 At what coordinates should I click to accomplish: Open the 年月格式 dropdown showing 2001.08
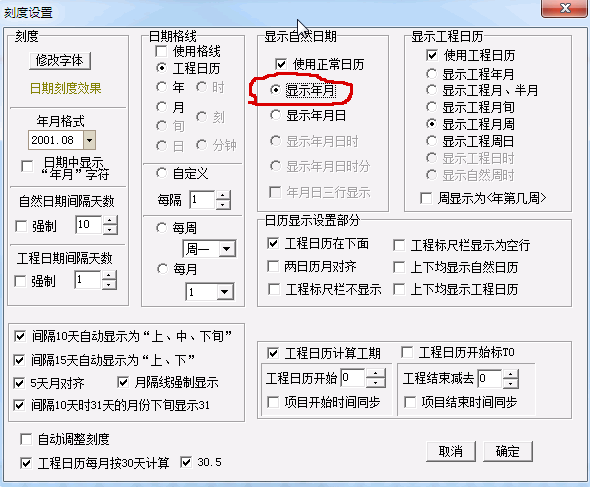click(90, 140)
